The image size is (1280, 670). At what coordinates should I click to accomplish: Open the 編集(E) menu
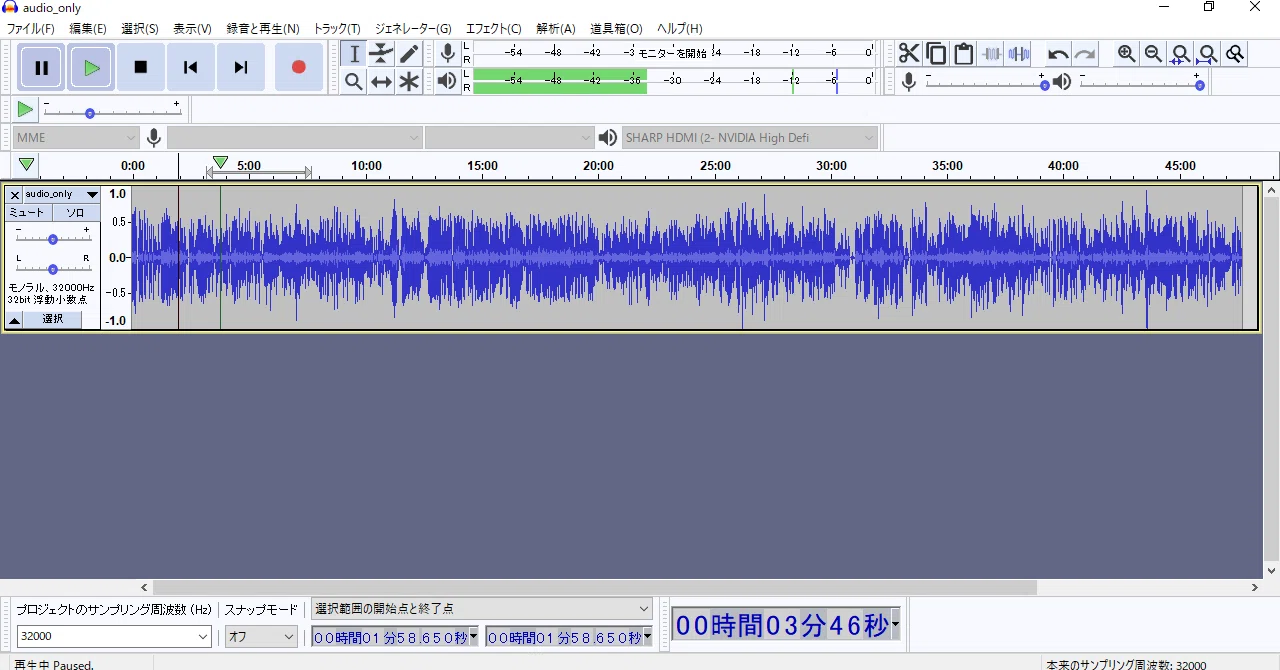(88, 29)
